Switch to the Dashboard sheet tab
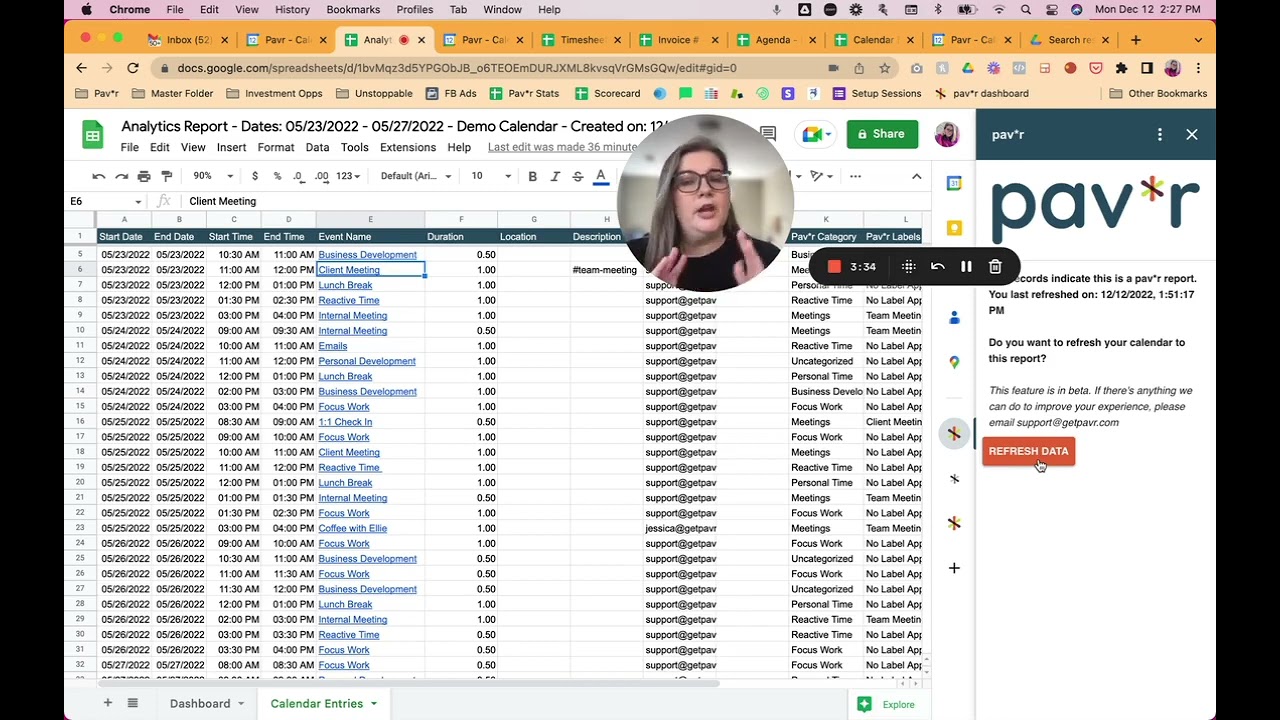The width and height of the screenshot is (1280, 720). pyautogui.click(x=200, y=704)
